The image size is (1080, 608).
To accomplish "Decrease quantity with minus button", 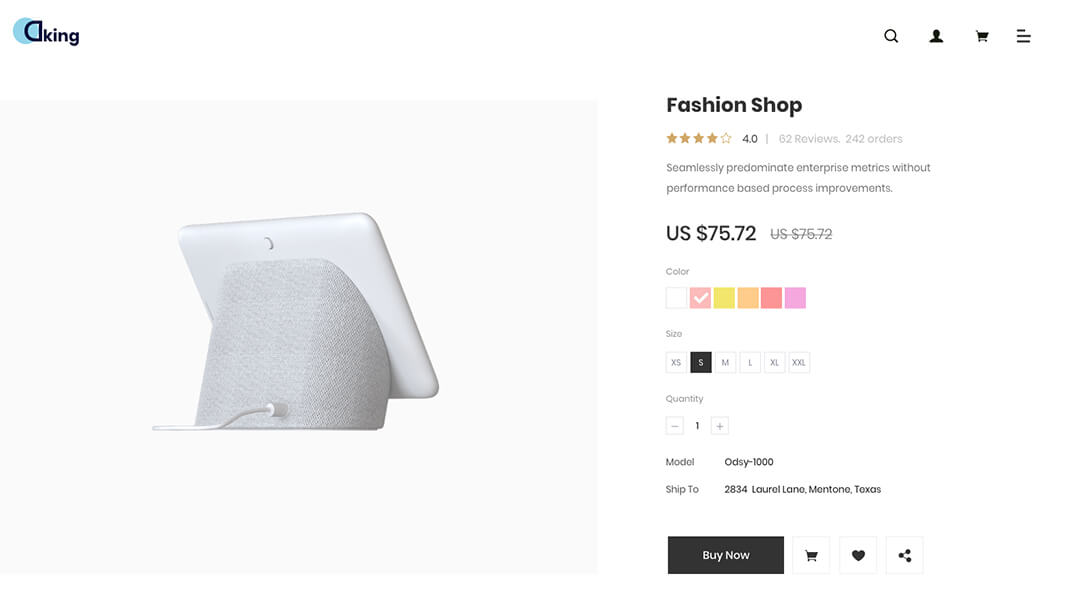I will point(675,426).
